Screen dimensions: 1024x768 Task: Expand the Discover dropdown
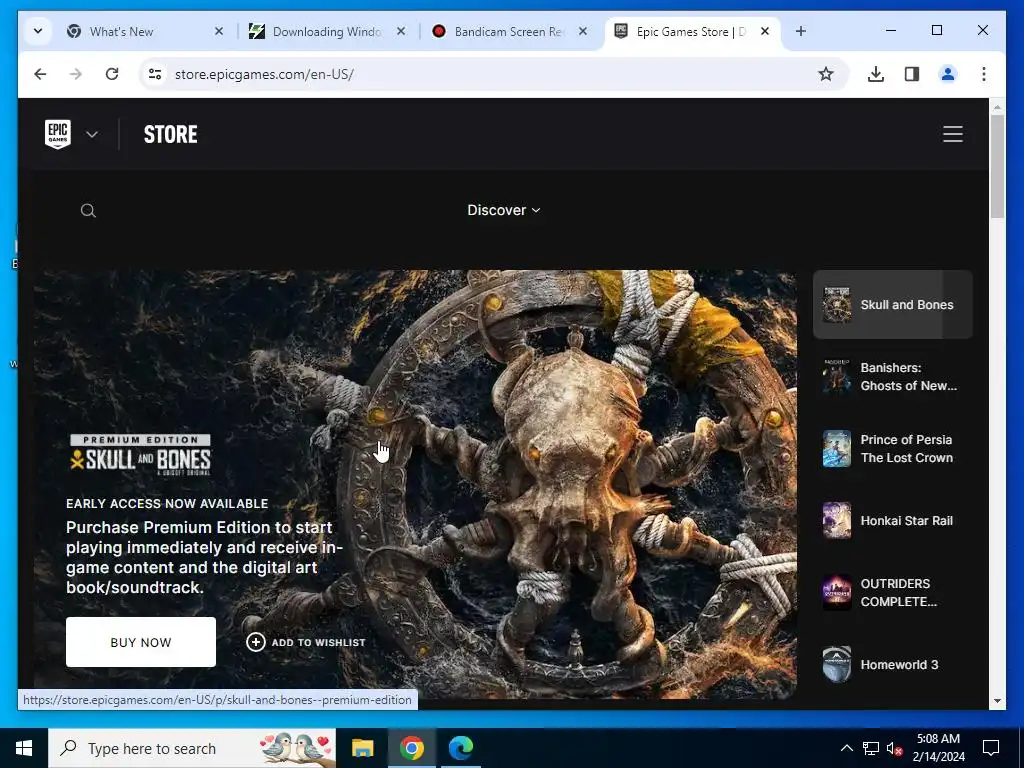pos(504,210)
